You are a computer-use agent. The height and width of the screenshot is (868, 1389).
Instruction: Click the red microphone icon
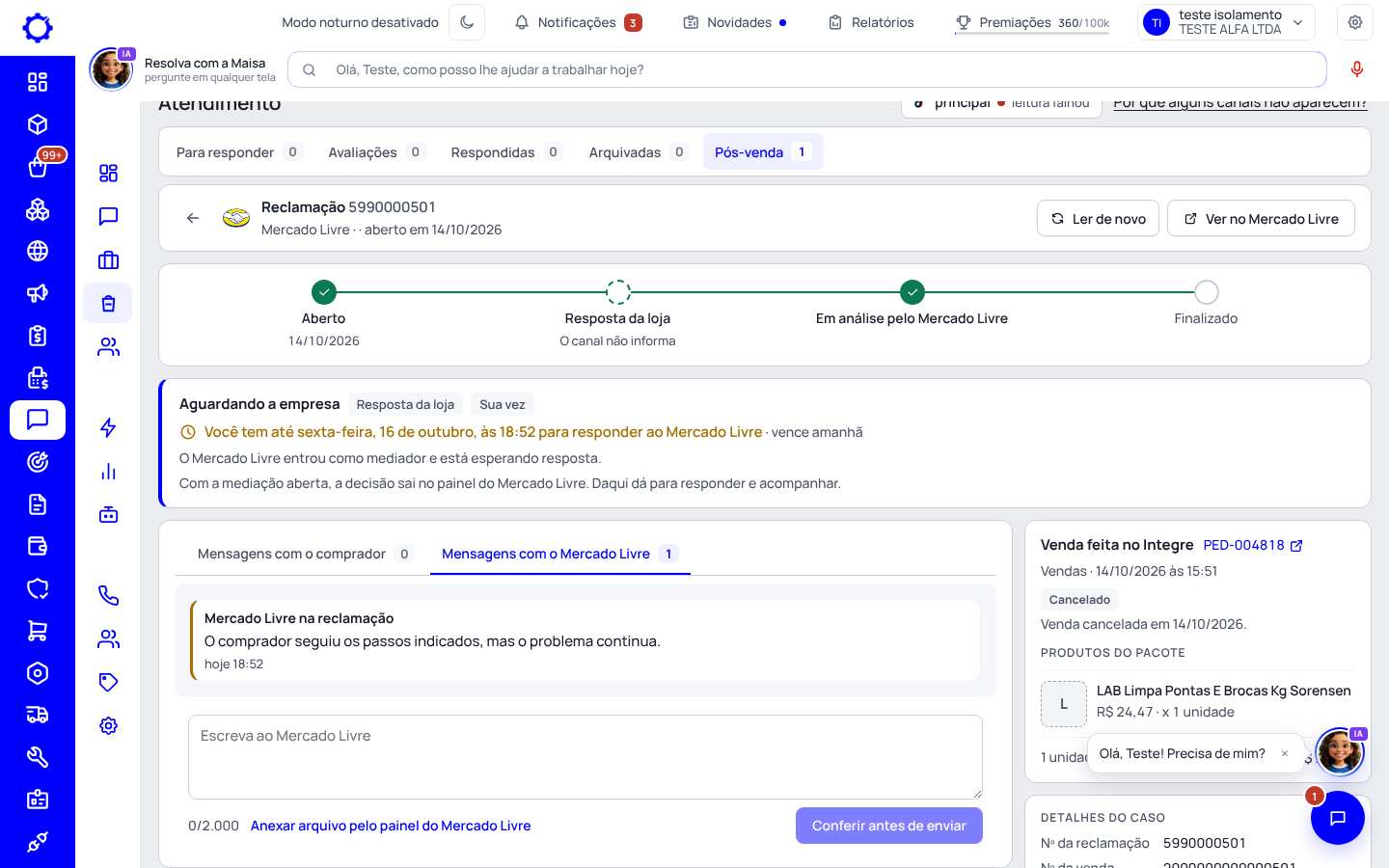pyautogui.click(x=1357, y=69)
